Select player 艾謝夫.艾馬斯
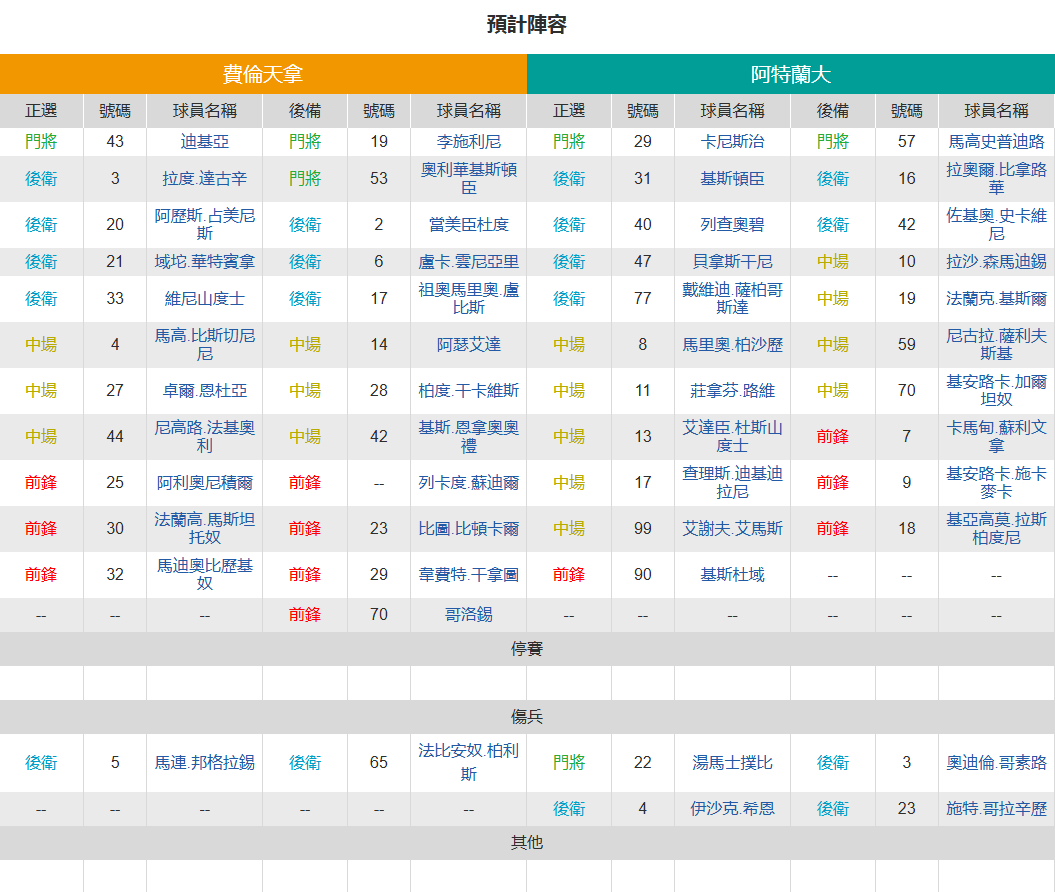Screen dimensions: 1055x892 click(732, 529)
